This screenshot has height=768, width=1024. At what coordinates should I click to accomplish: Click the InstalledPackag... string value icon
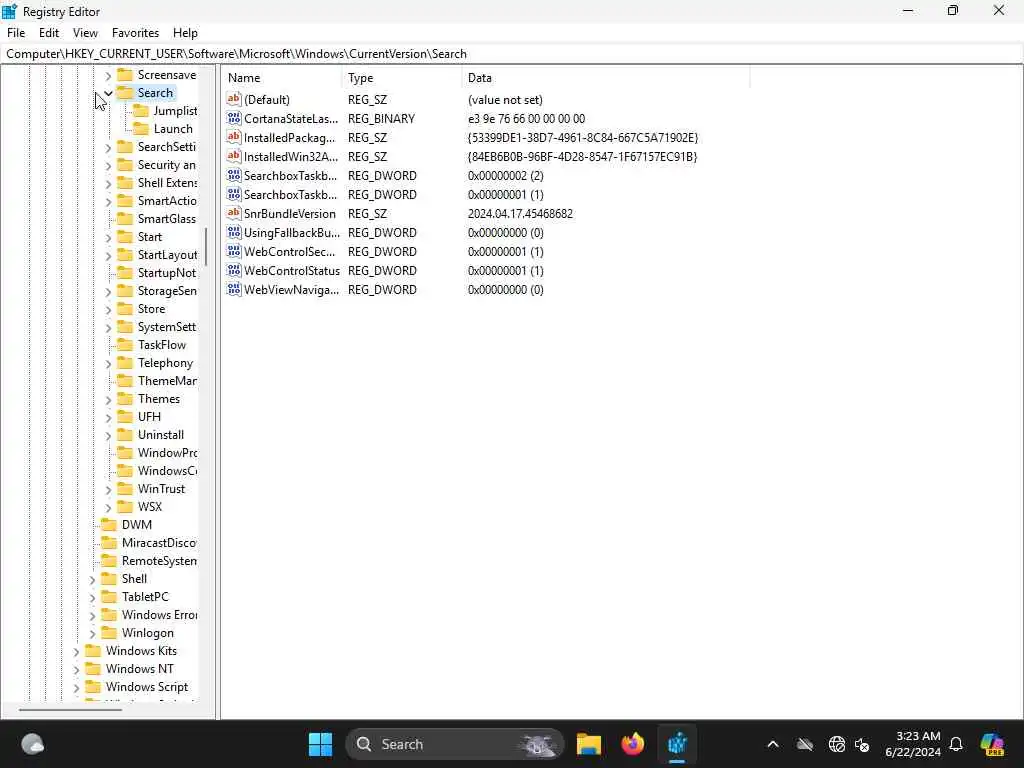click(234, 137)
